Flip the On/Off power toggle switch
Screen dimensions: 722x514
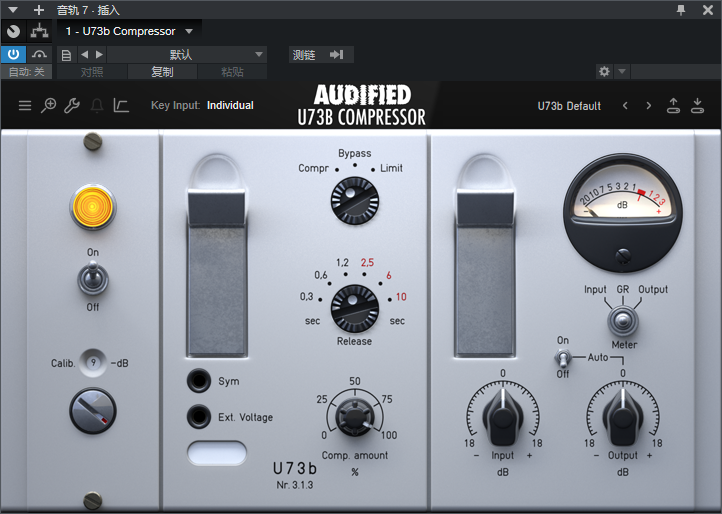coord(93,278)
